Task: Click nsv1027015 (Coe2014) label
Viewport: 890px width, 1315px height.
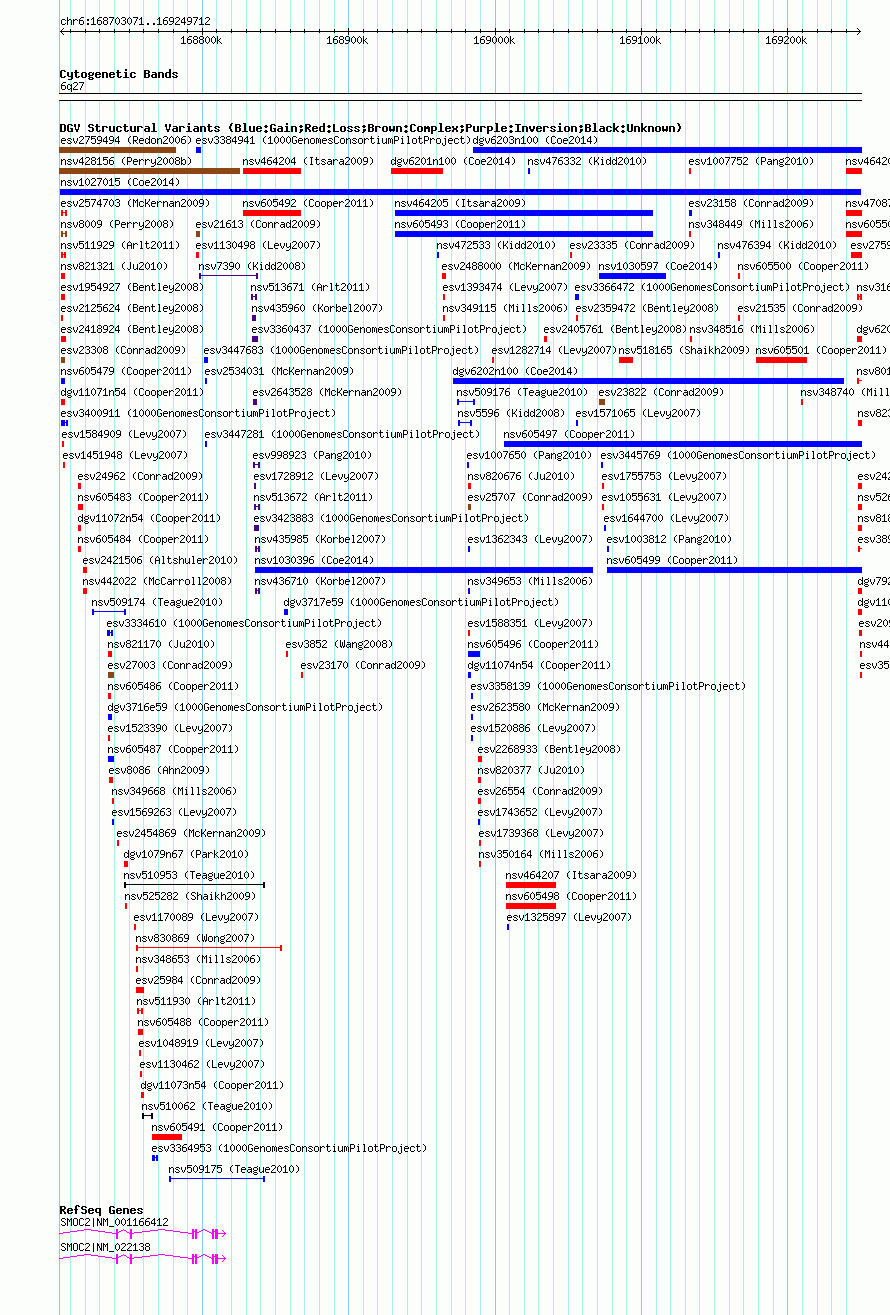Action: coord(120,182)
